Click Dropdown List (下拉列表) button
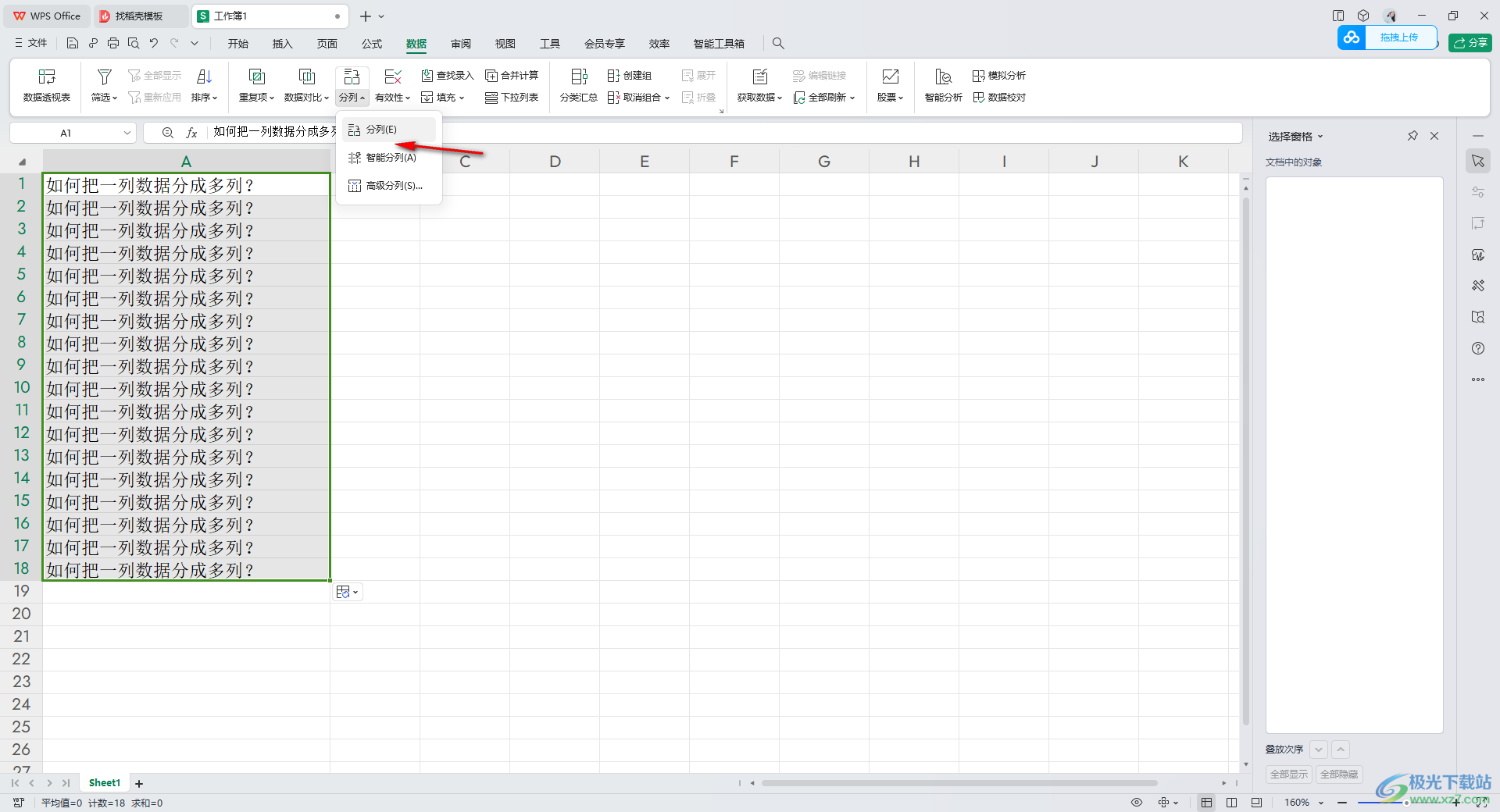The width and height of the screenshot is (1500, 812). [512, 98]
